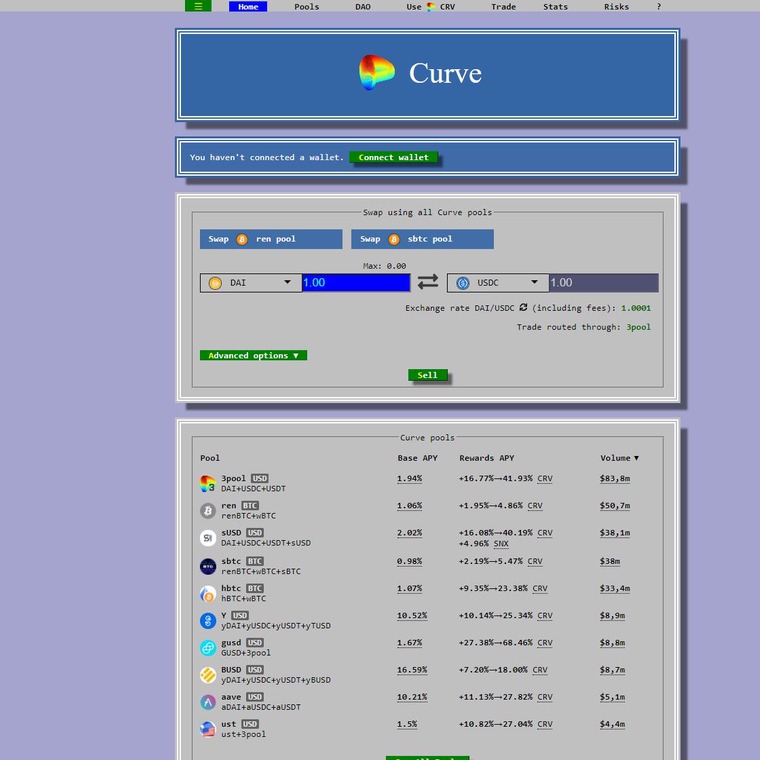The width and height of the screenshot is (760, 760).
Task: Click the sUSD pool icon
Action: point(208,538)
